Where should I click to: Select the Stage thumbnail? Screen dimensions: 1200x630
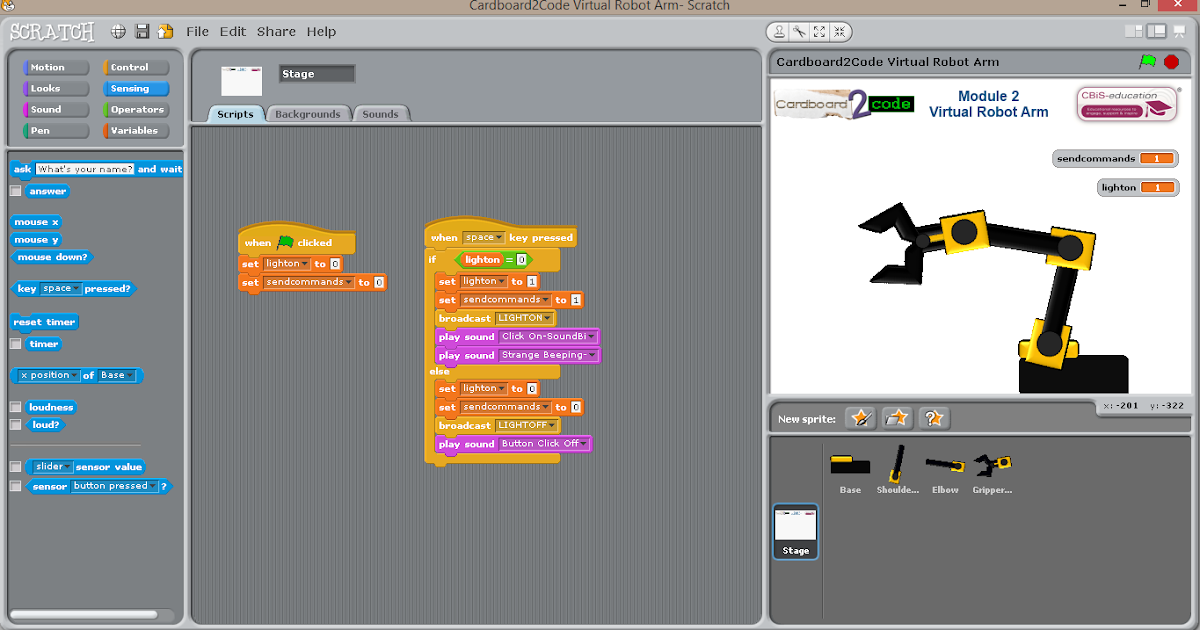[796, 531]
